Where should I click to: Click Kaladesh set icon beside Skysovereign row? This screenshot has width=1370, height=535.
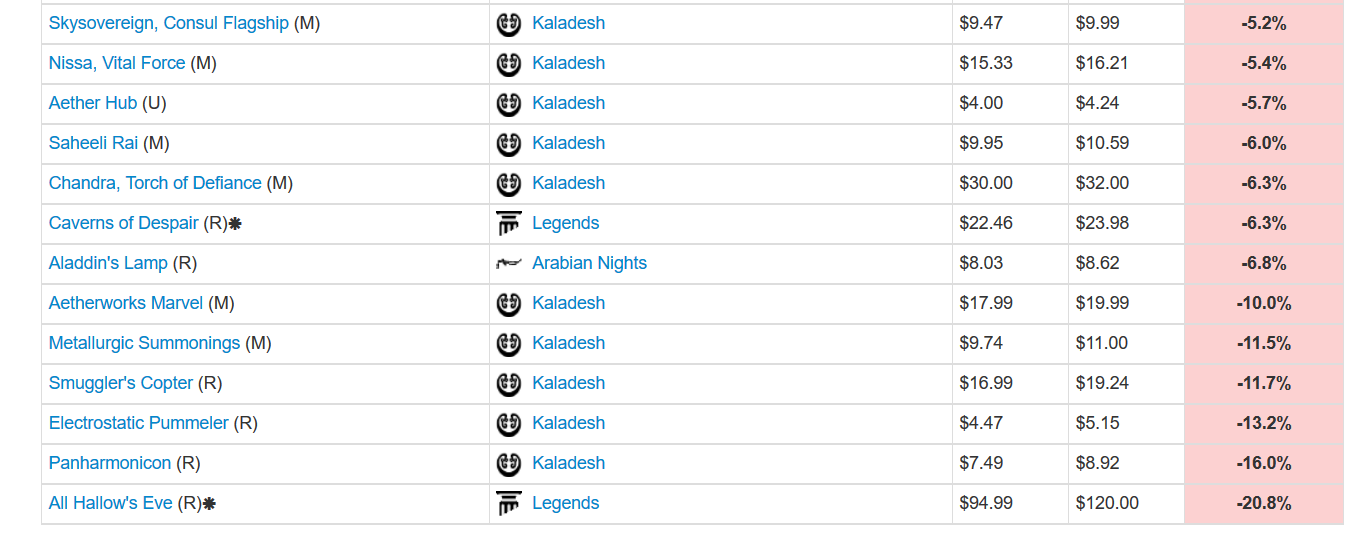509,23
